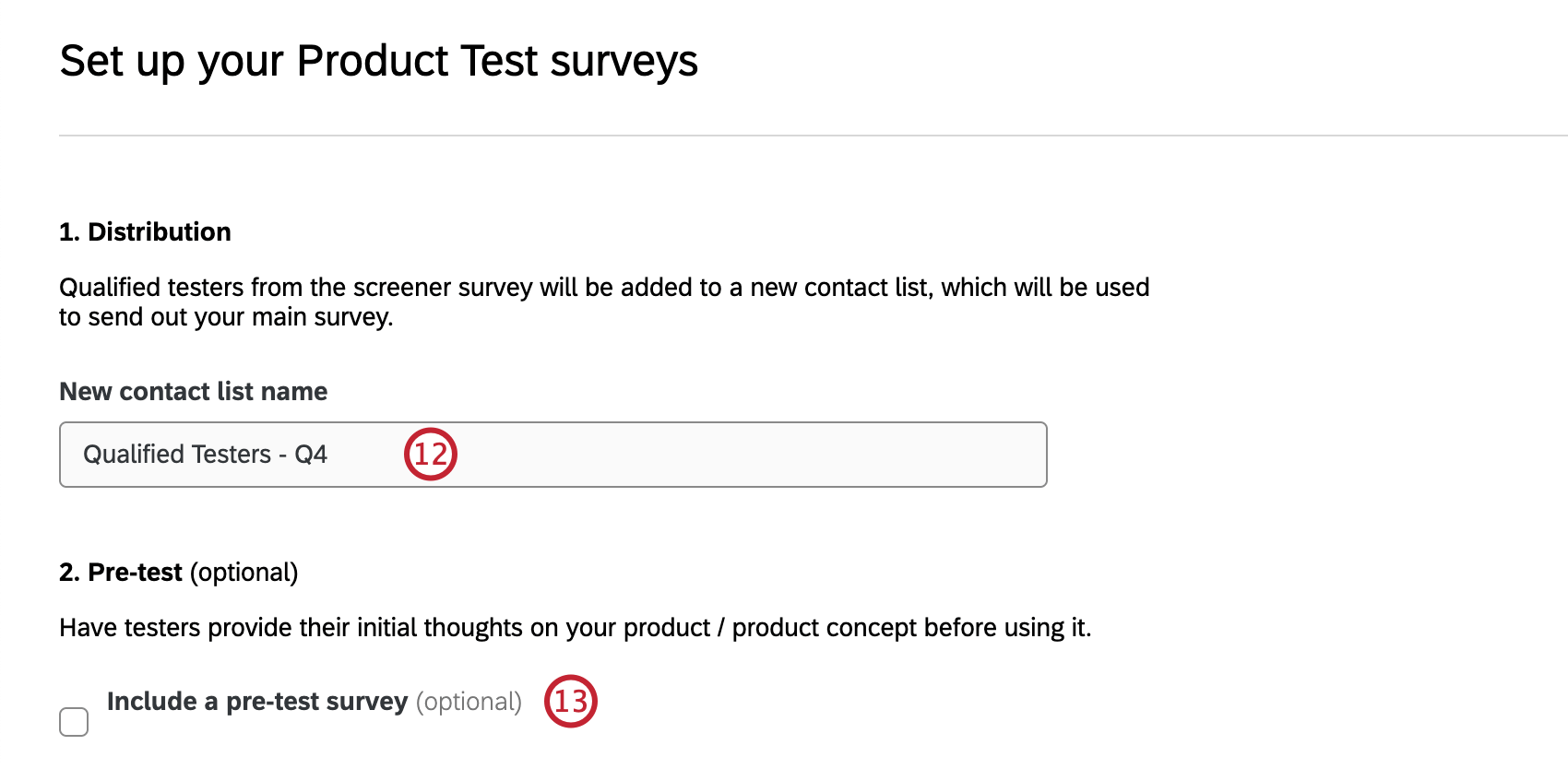This screenshot has height=769, width=1568.
Task: Click circle marker 13 next to the checkbox label
Action: point(572,702)
